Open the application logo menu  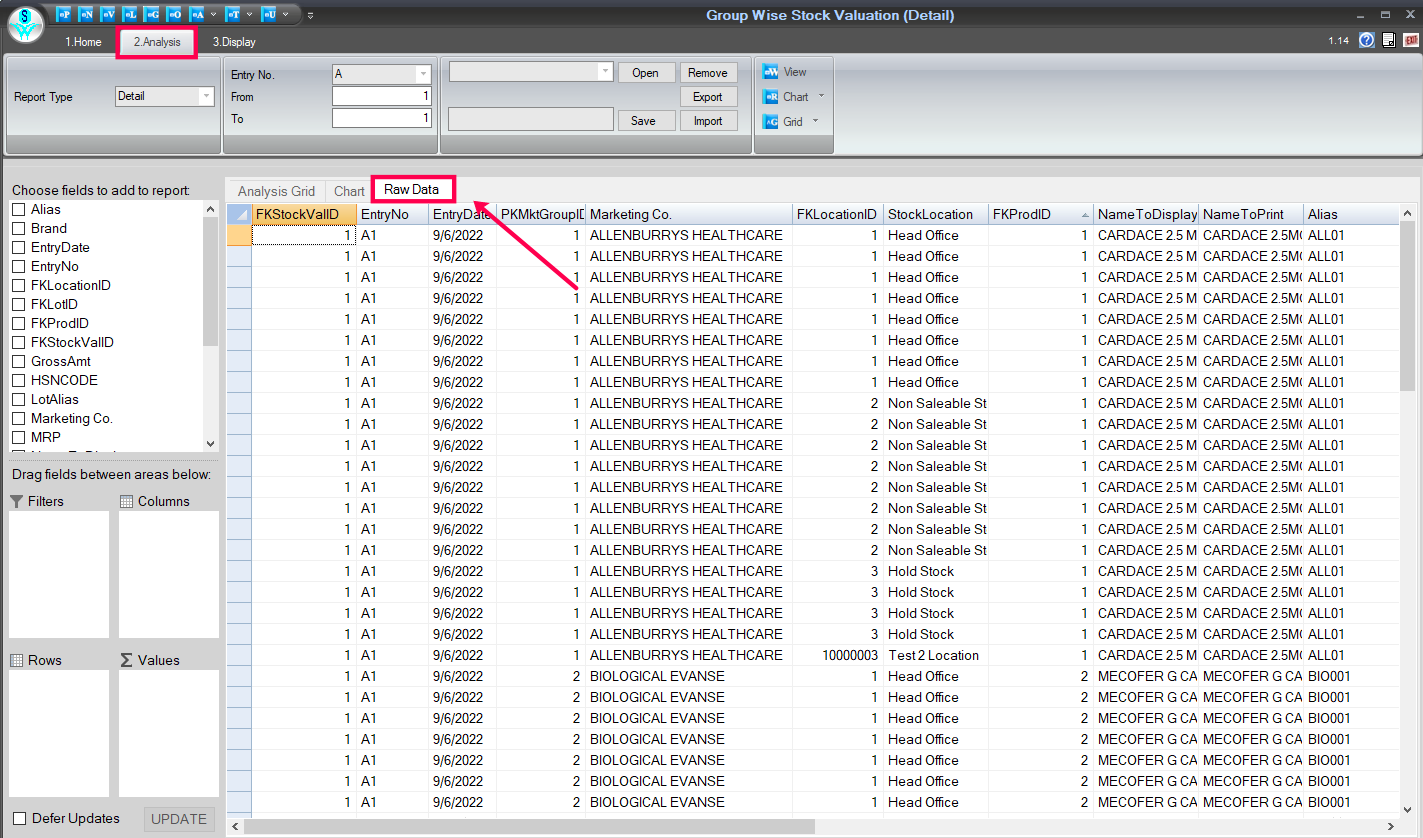26,24
